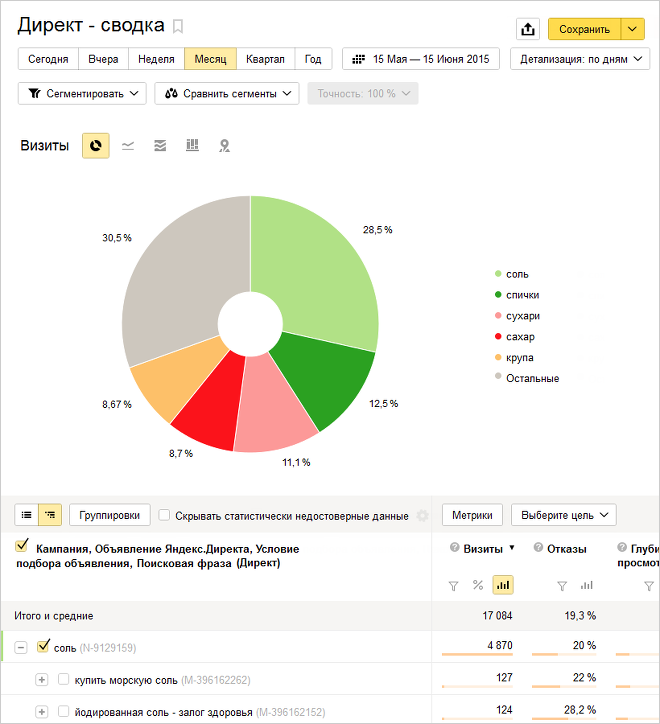
Task: Open the Сравнить сегменты dropdown
Action: pos(227,93)
